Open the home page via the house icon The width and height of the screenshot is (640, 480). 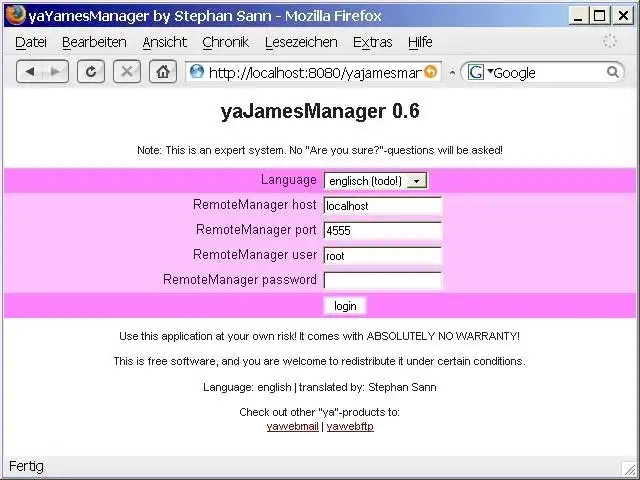tap(163, 72)
